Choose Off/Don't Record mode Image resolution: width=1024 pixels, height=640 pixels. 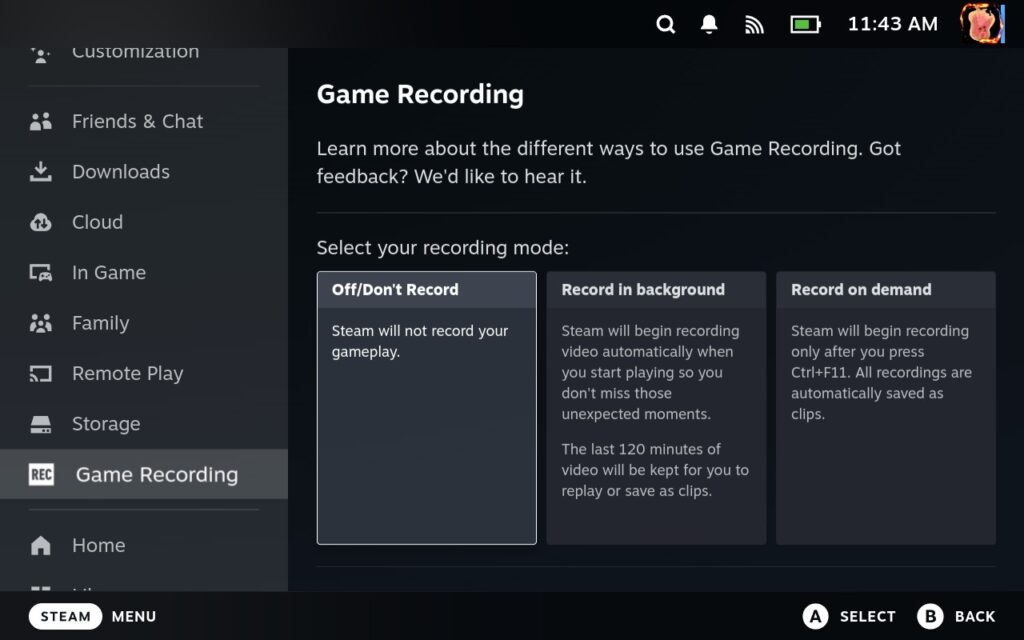click(426, 408)
